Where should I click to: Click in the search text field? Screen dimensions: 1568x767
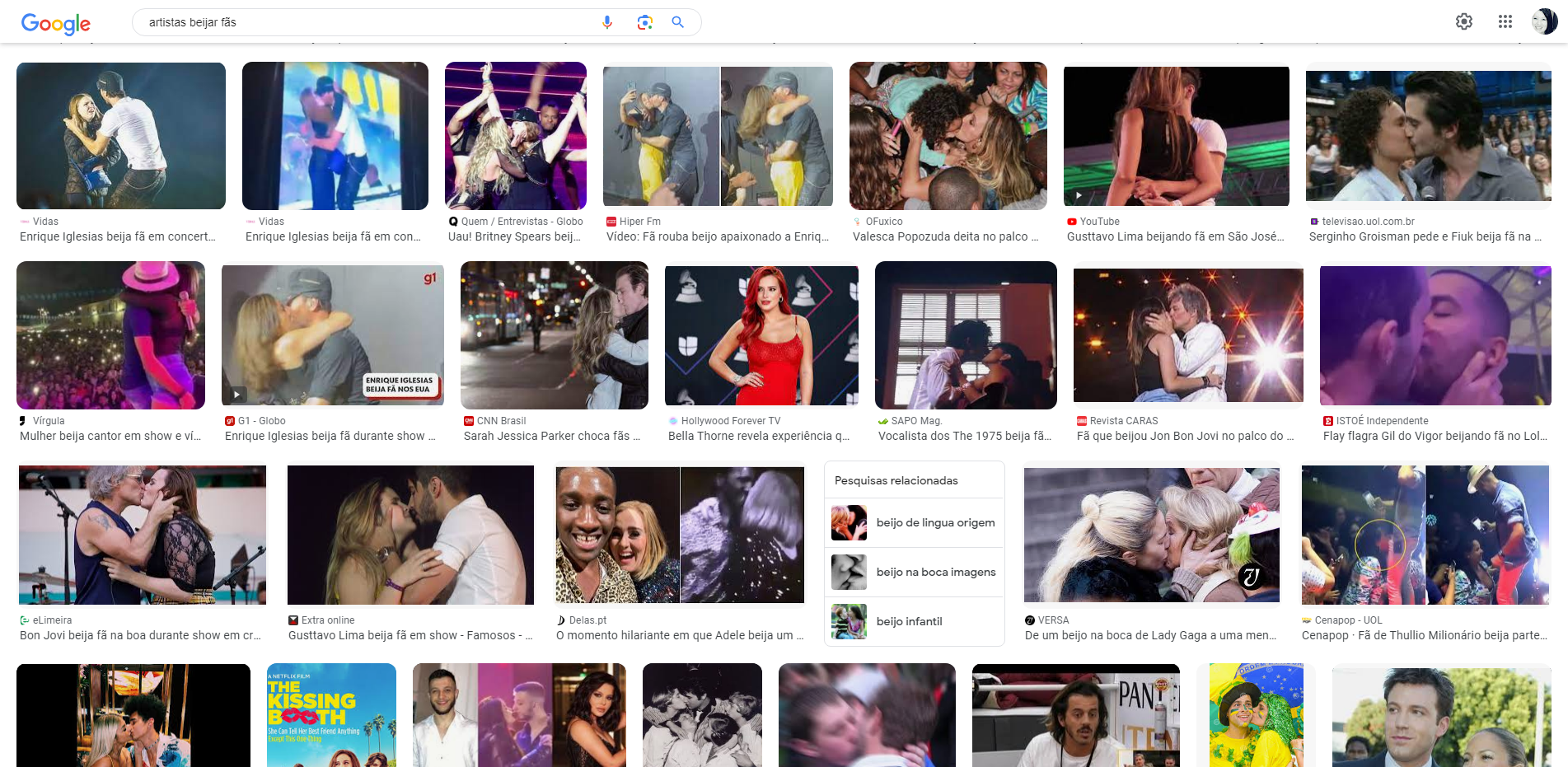363,22
